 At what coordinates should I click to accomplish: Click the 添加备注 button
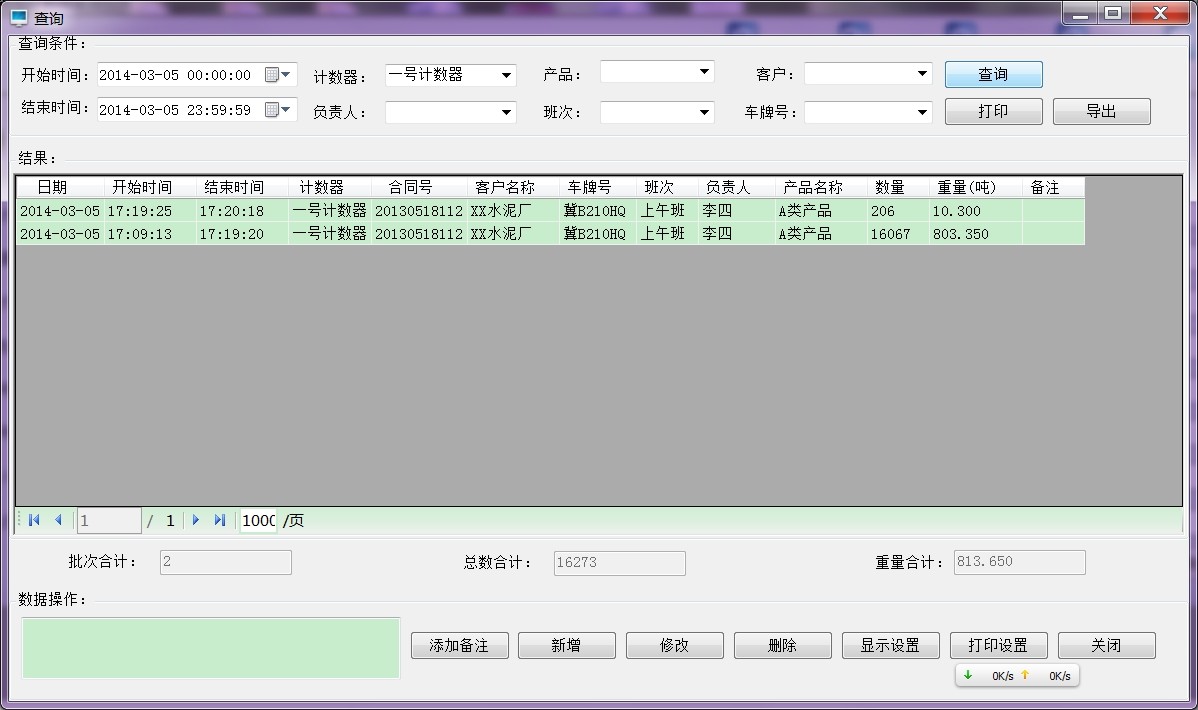[x=459, y=646]
